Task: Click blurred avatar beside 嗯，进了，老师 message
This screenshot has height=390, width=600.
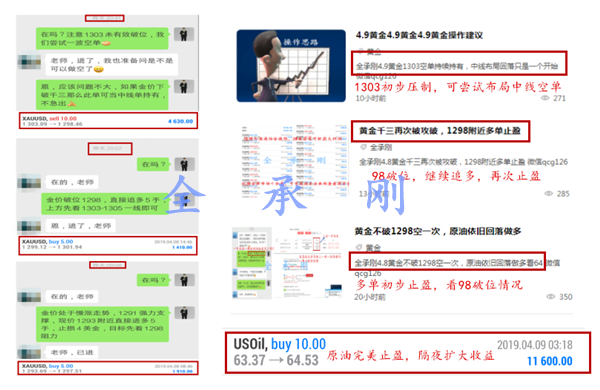Action: coord(29,226)
